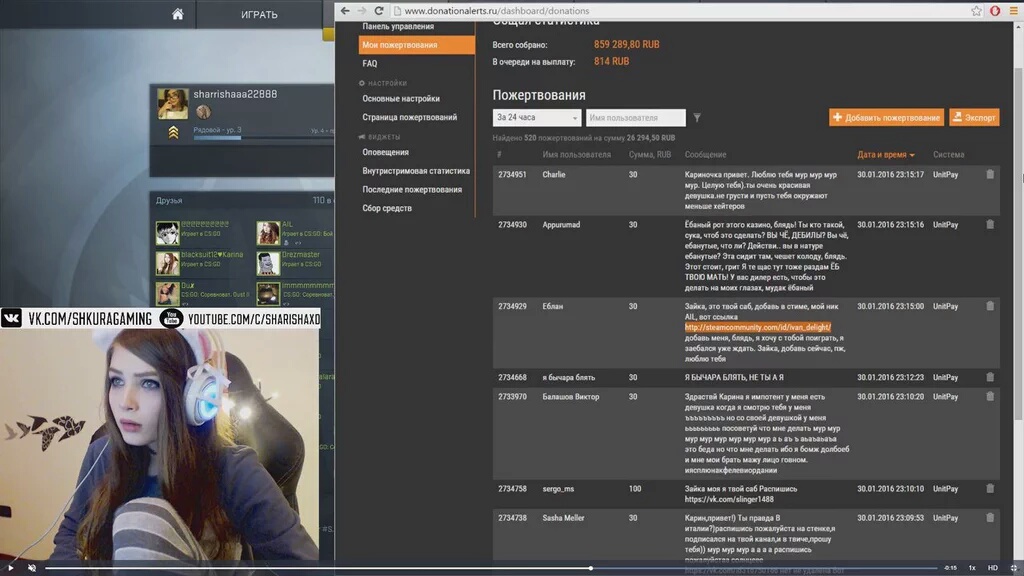Bookmark page with the star icon
Viewport: 1024px width, 576px height.
tap(976, 10)
